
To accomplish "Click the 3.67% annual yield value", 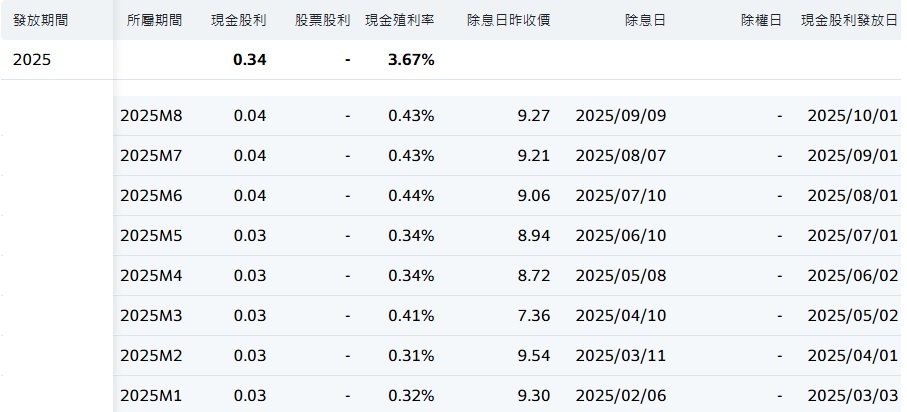I will (411, 59).
